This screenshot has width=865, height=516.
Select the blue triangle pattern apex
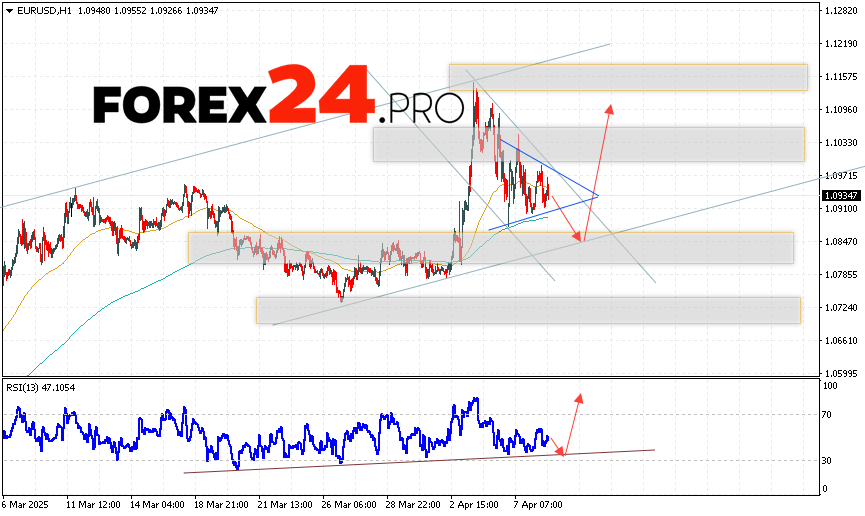(596, 195)
